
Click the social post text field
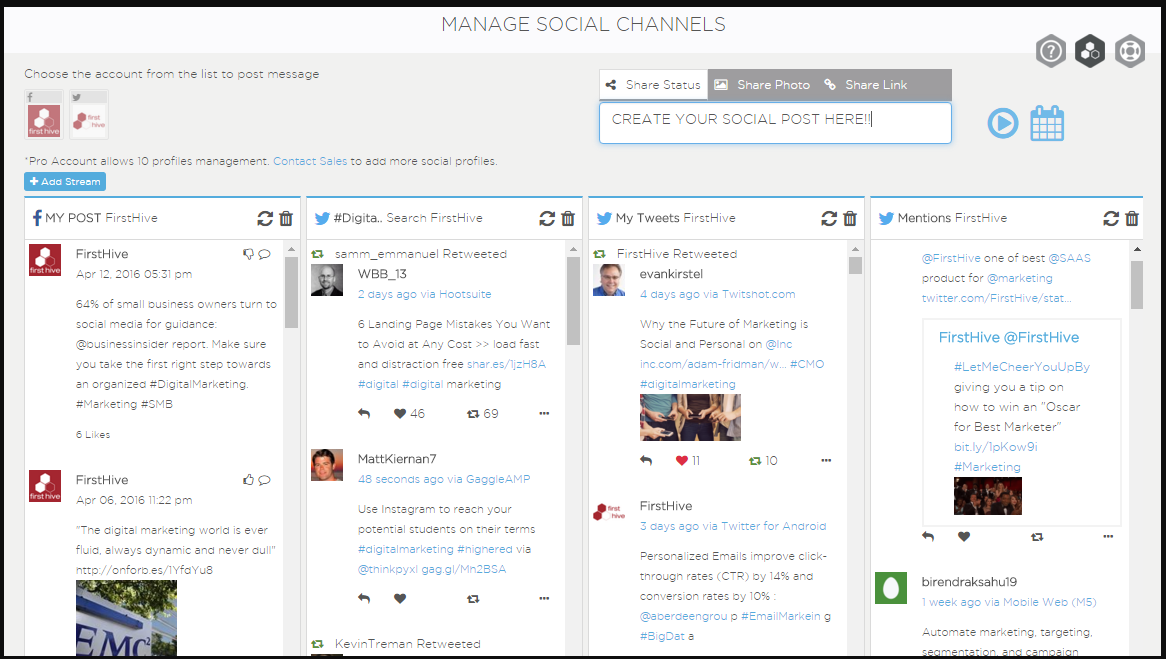[775, 123]
